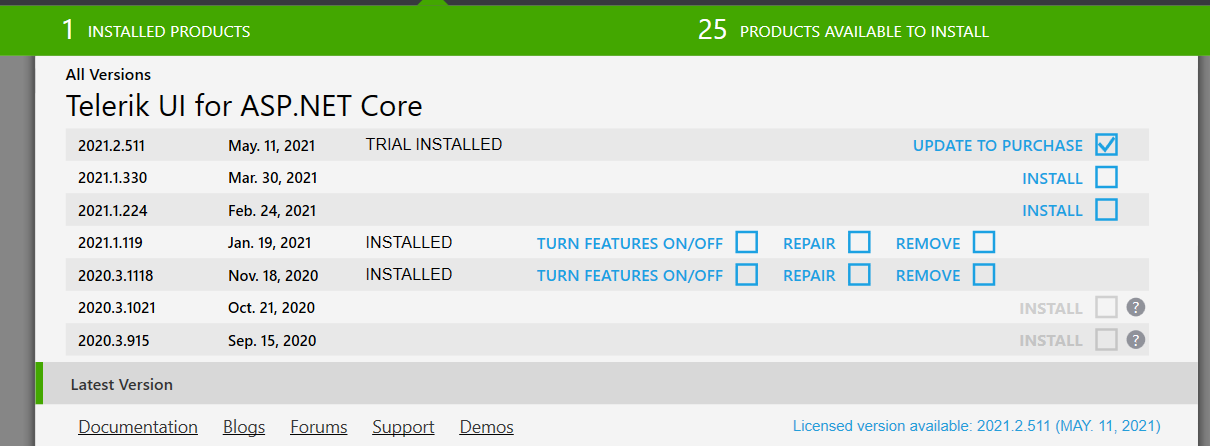This screenshot has width=1210, height=446.
Task: Click help icon for version 2020.3.1021
Action: (1135, 307)
